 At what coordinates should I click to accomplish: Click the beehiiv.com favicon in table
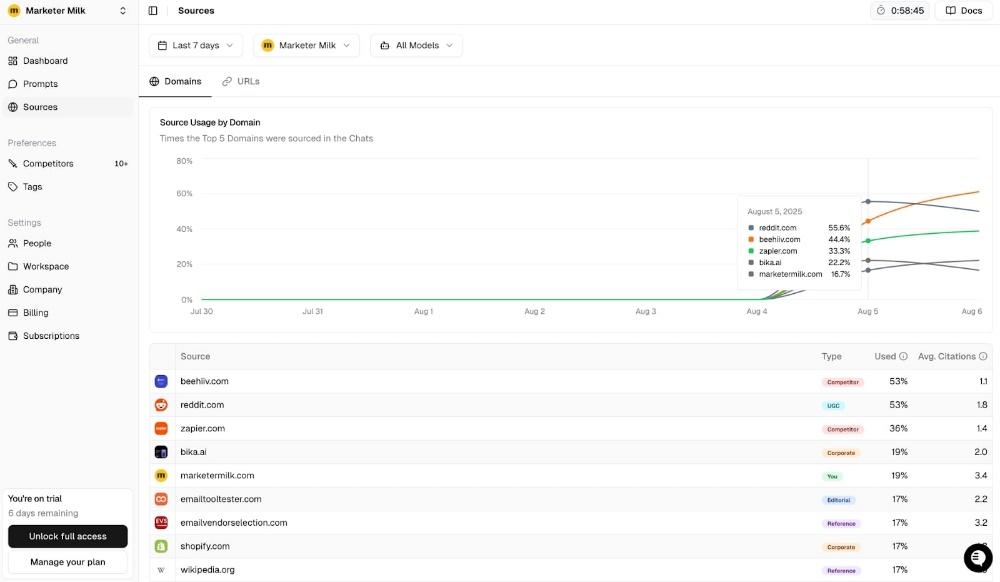click(x=161, y=381)
